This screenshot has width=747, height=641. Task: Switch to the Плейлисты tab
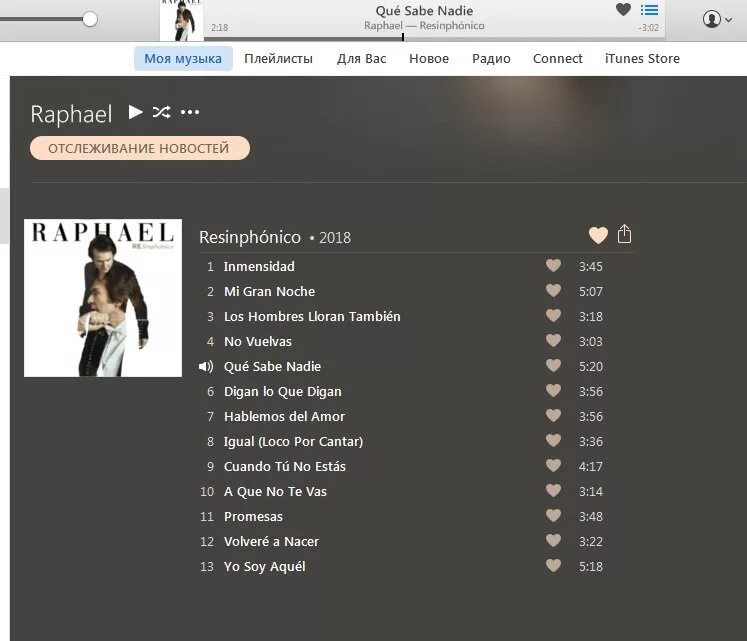click(278, 59)
